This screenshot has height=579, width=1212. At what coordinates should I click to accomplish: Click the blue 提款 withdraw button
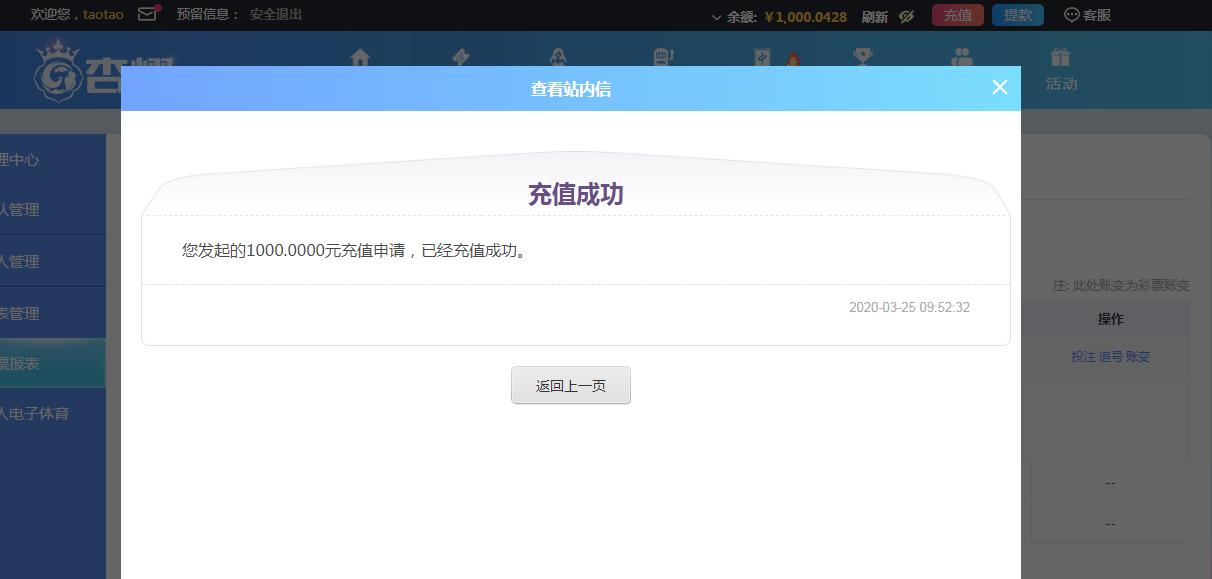pyautogui.click(x=1018, y=15)
